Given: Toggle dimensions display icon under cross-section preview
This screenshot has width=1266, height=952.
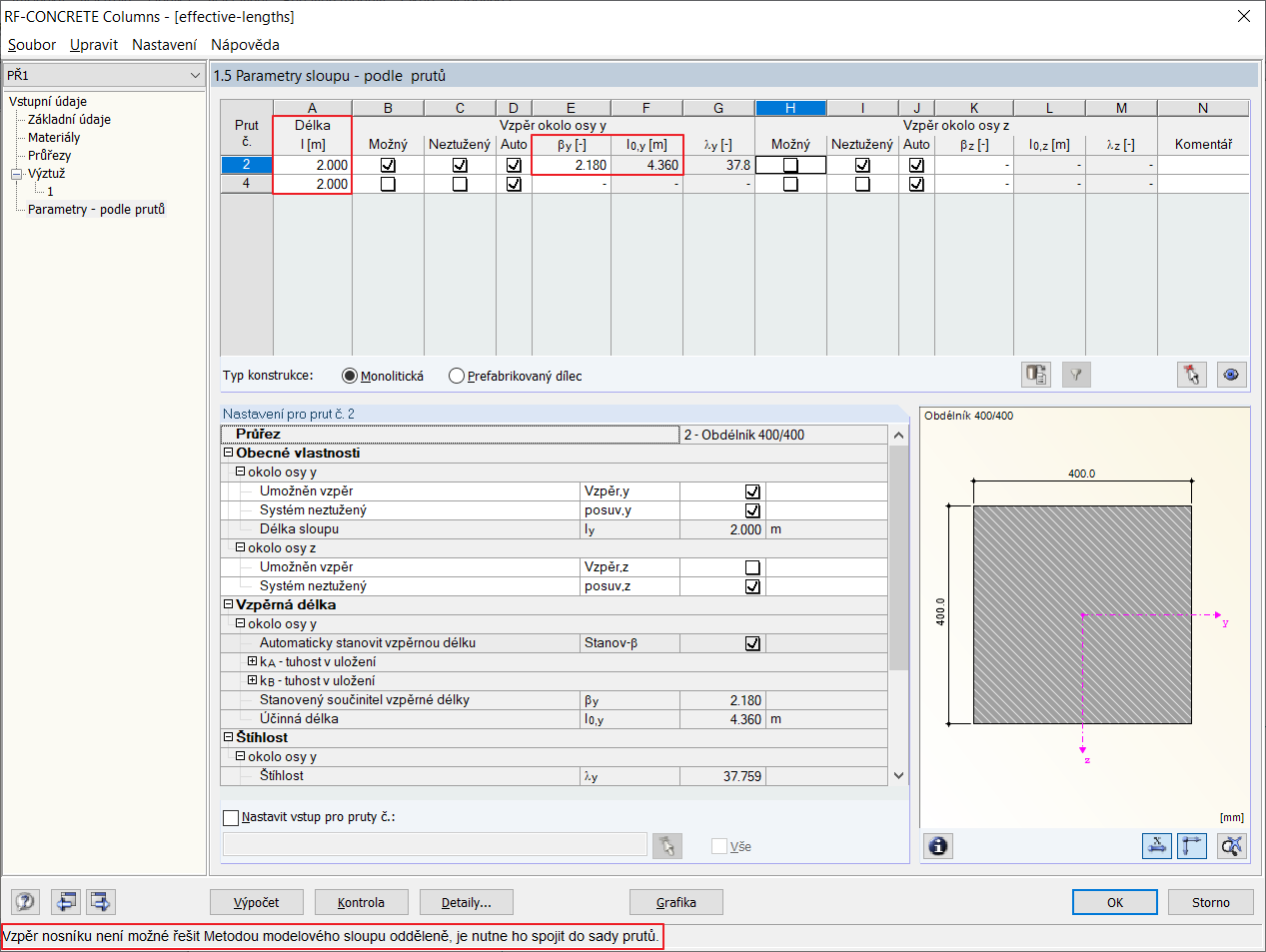Looking at the screenshot, I should [x=1157, y=846].
